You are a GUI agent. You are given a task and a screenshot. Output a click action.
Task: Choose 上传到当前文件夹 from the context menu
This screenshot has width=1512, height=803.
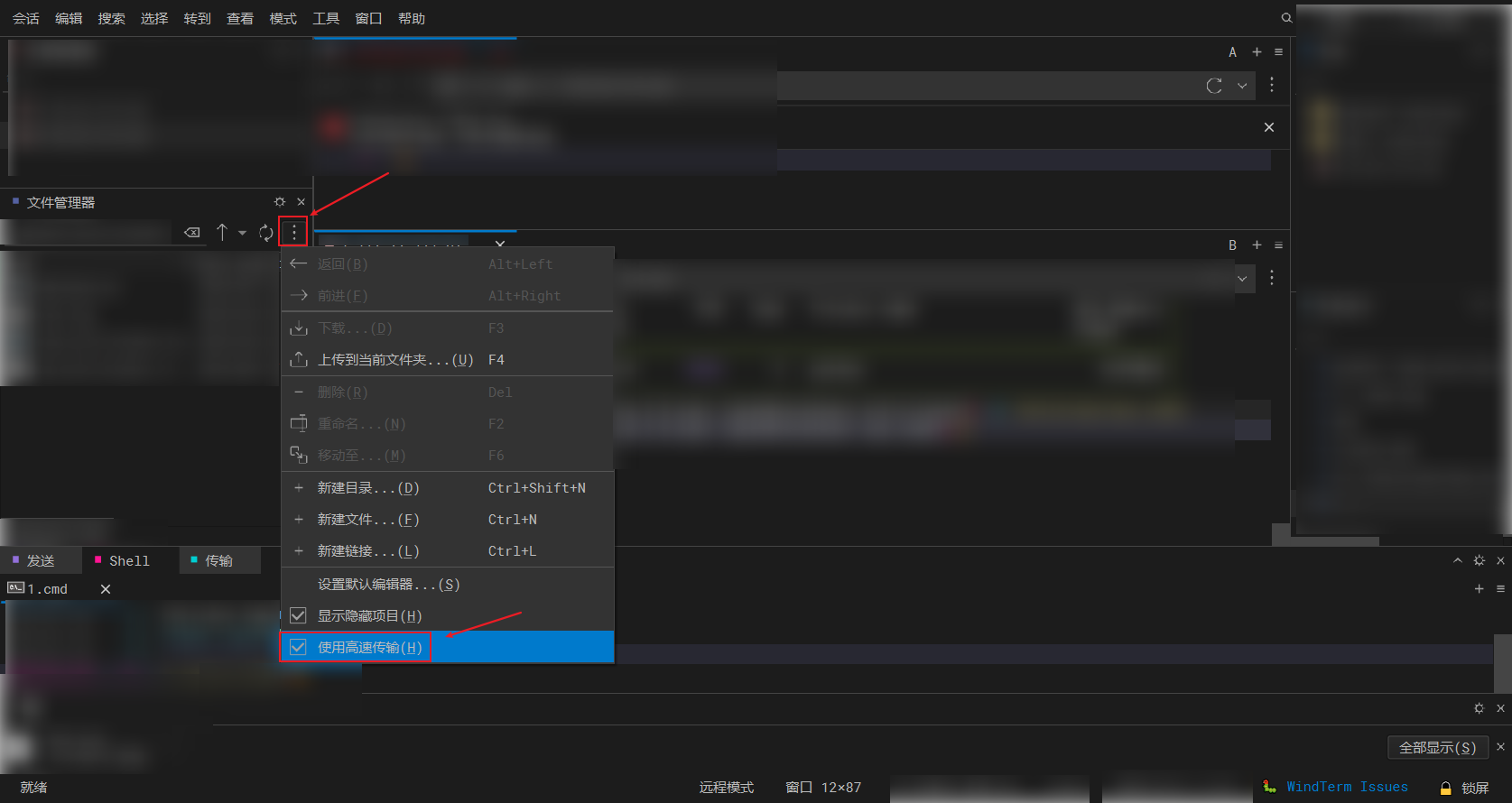click(x=448, y=360)
